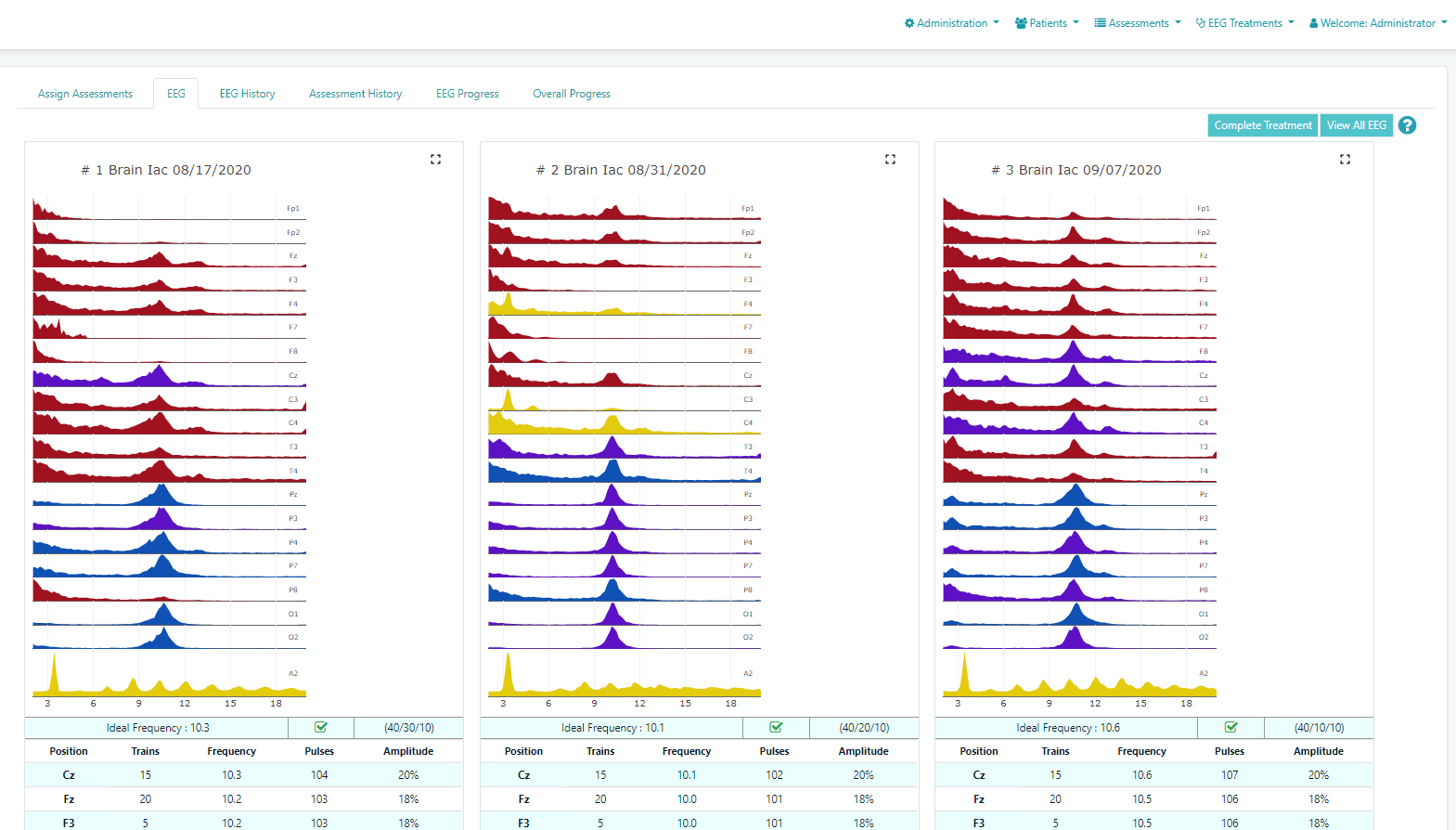Select the Cz row in the first treatment table
Viewport: 1456px width, 830px height.
(243, 775)
